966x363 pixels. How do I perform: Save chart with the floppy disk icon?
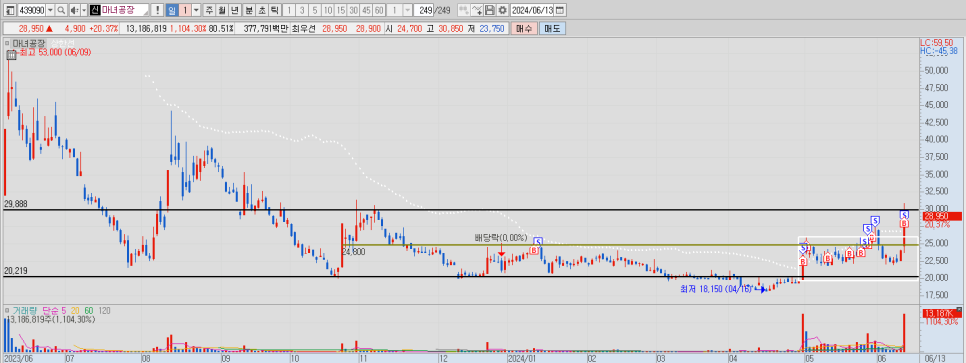tap(490, 10)
